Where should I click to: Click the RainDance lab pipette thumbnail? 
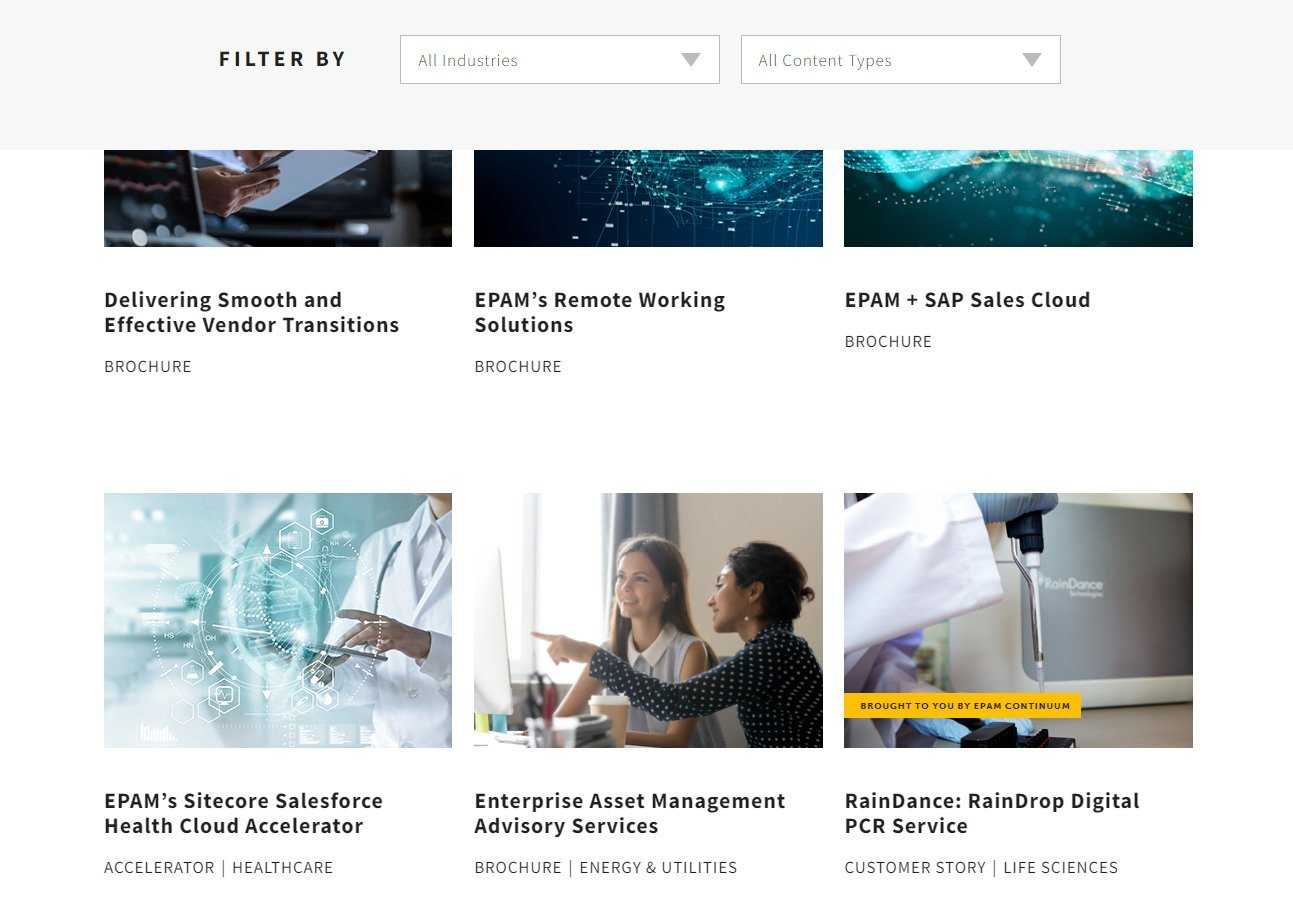click(1018, 620)
